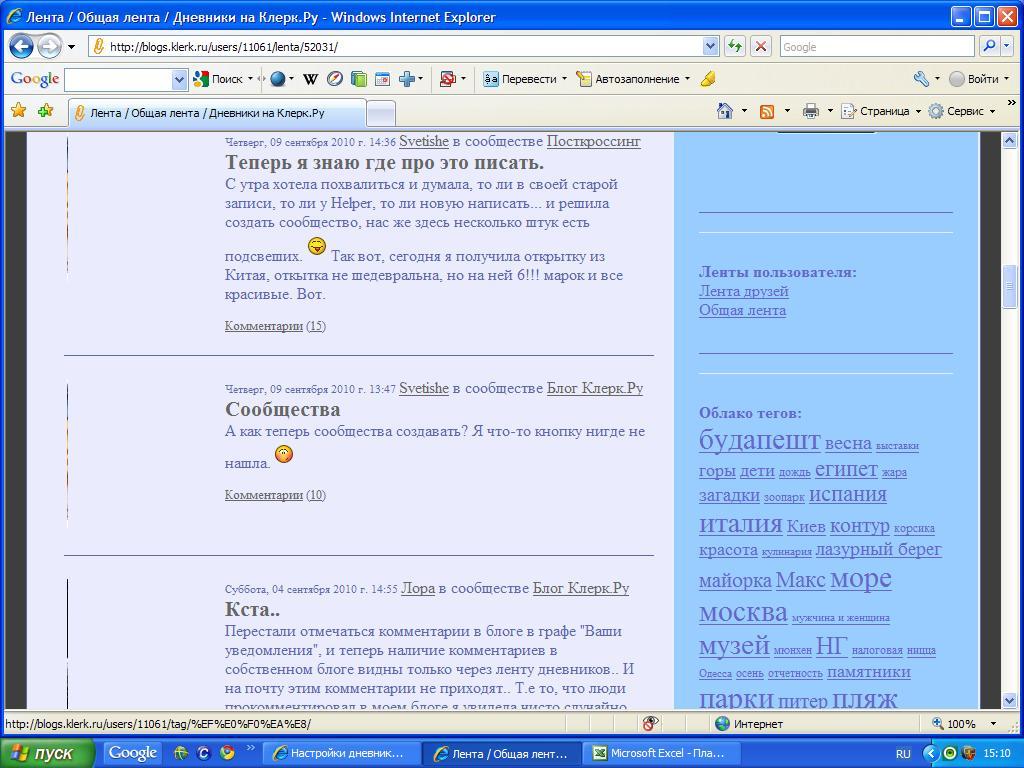Select the москва tag

743,613
